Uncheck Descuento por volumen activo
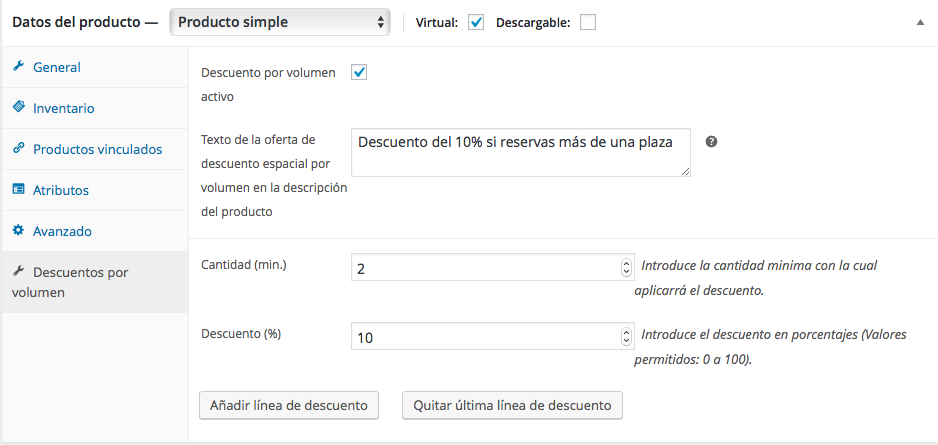Screen dimensions: 938x445 [x=359, y=73]
